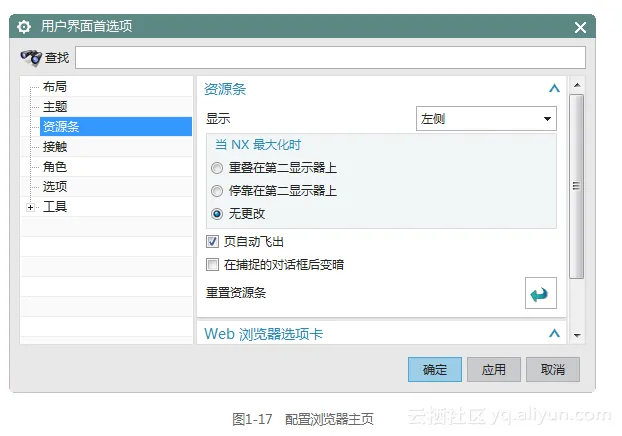Image resolution: width=622 pixels, height=436 pixels.
Task: Close the 用户界面首选项 dialog
Action: point(580,27)
